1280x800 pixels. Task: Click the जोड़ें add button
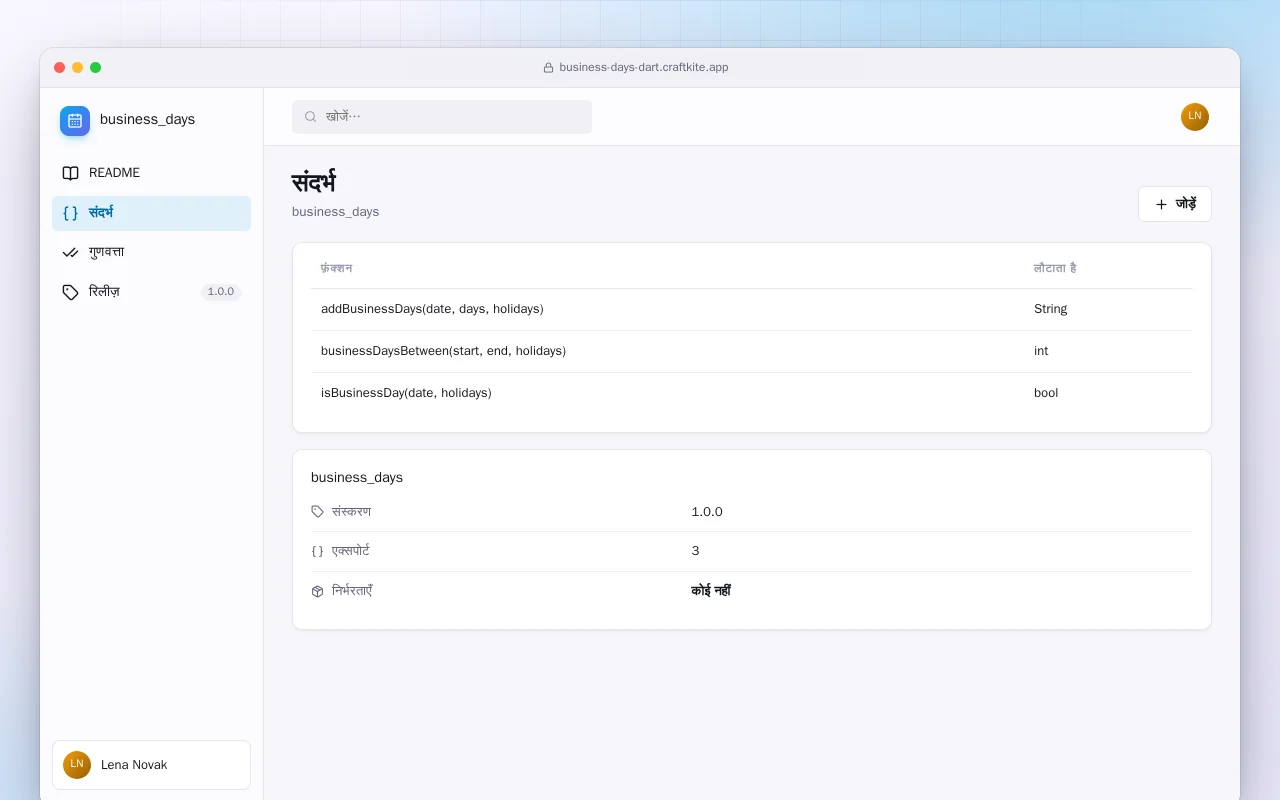[x=1175, y=204]
